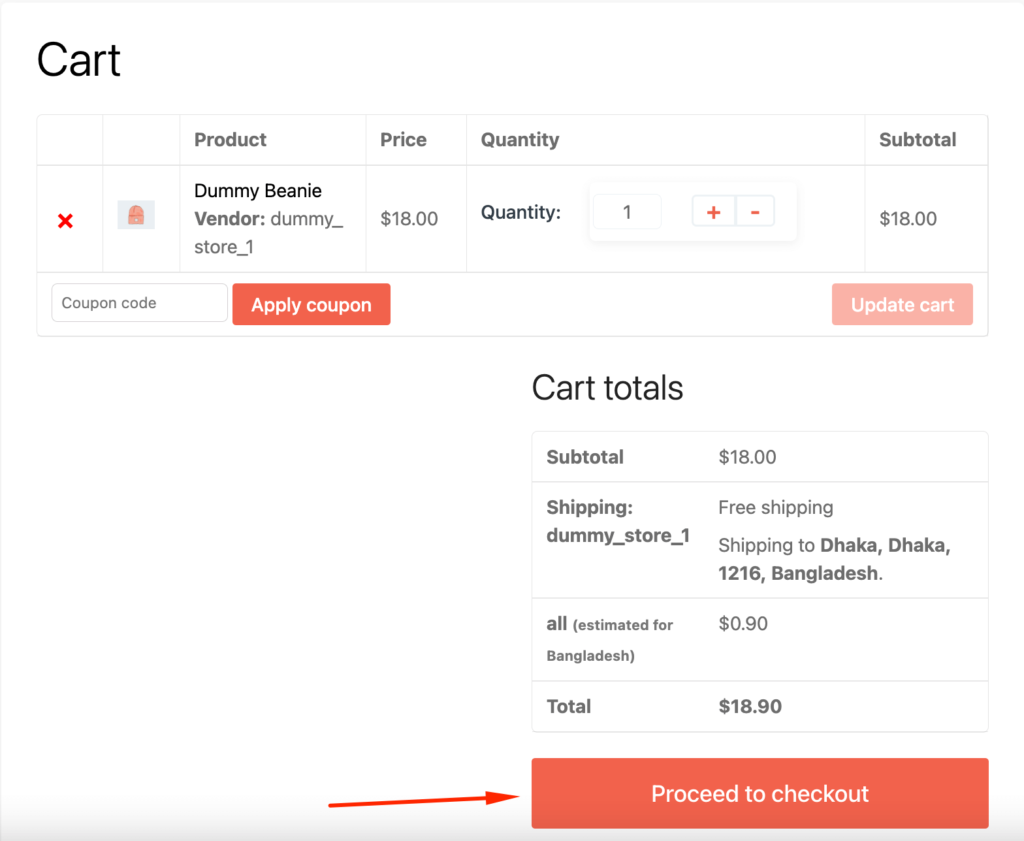Select the $18.00 price cell
The image size is (1024, 841).
point(409,219)
